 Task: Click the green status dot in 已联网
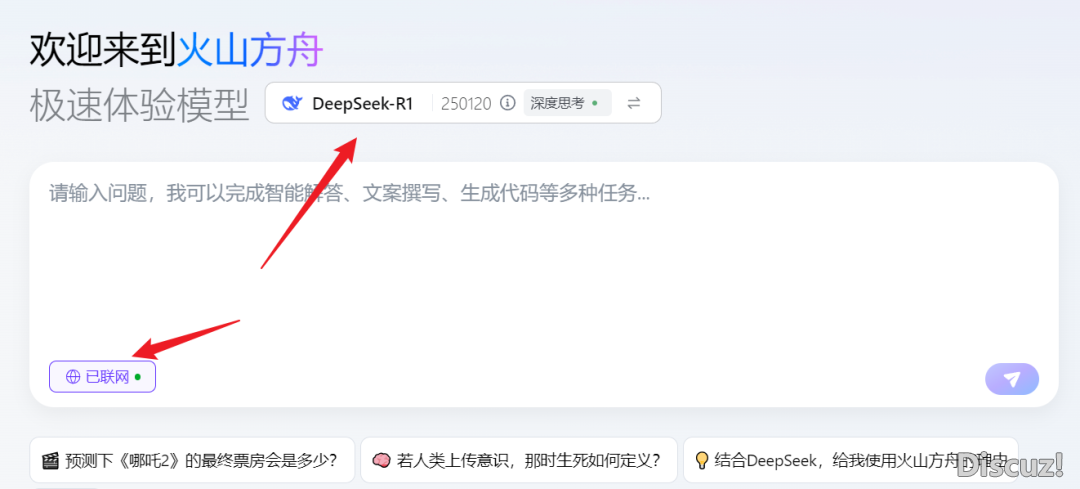pos(138,377)
